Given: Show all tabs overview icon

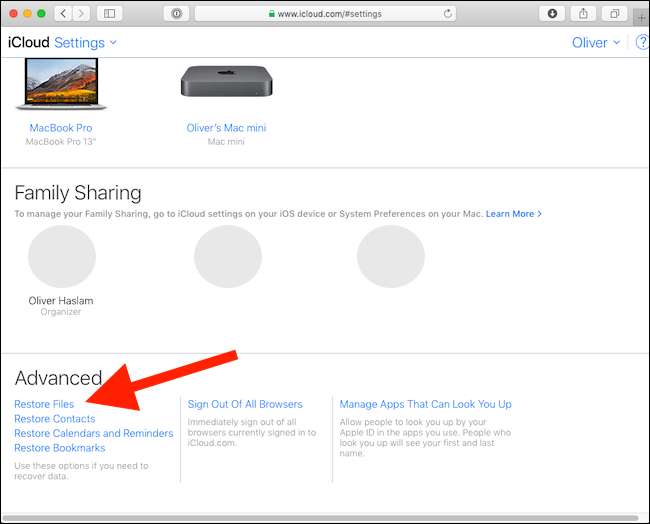Looking at the screenshot, I should click(615, 14).
